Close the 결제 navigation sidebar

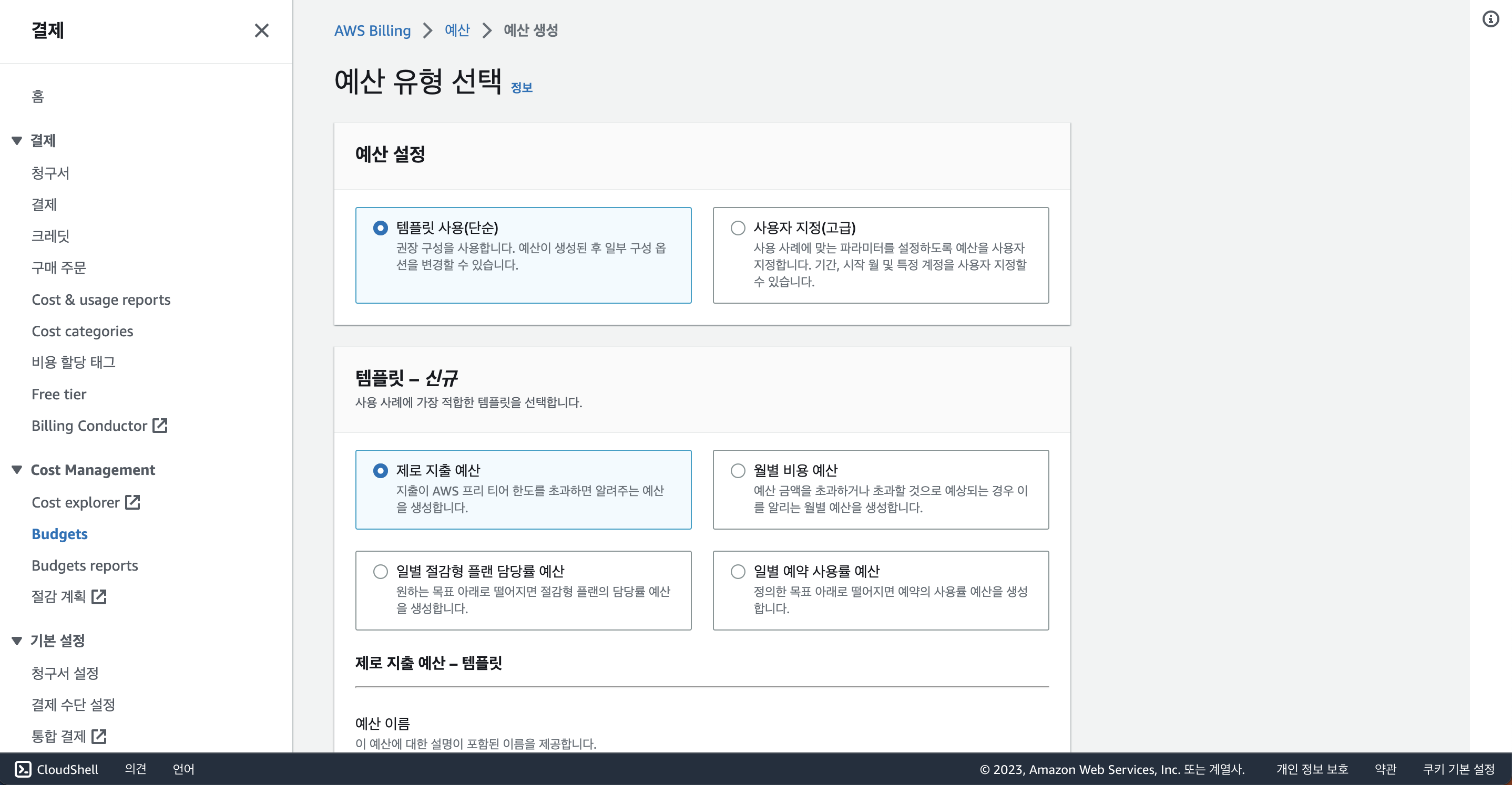tap(261, 30)
